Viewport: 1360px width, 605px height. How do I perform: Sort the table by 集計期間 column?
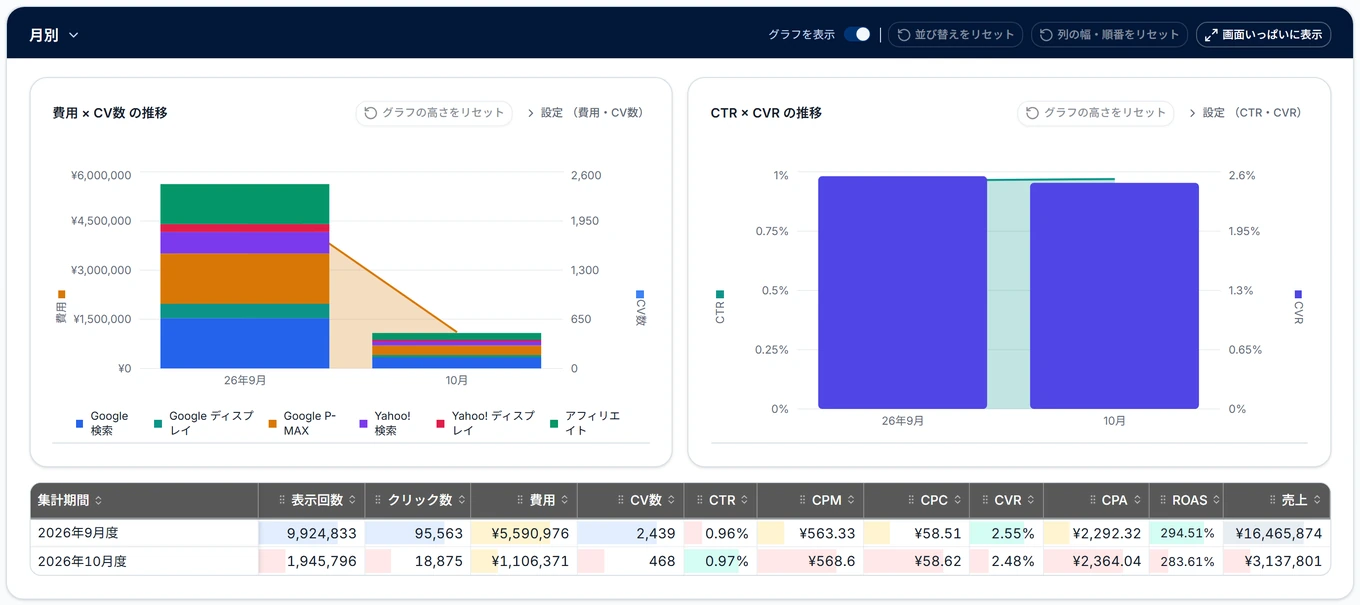[98, 500]
